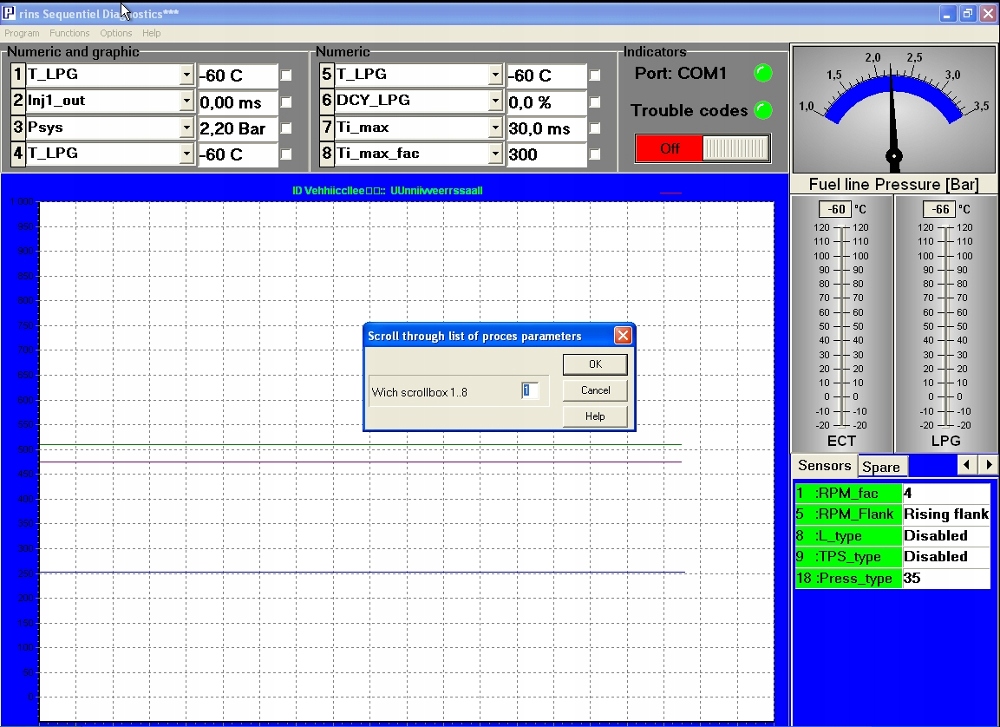Click the LPG thermometer gauge

945,325
